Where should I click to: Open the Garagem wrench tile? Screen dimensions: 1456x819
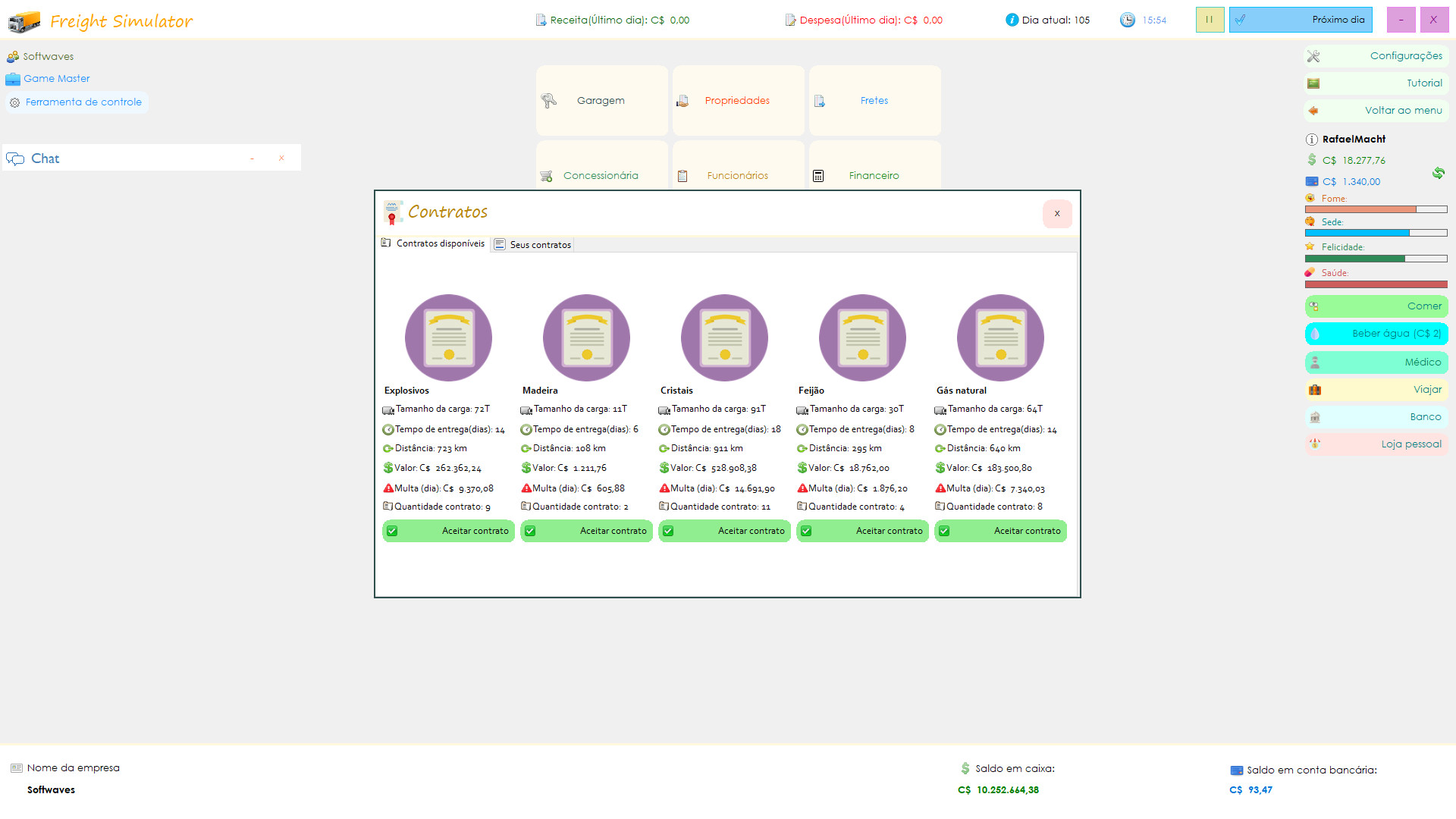pos(601,100)
